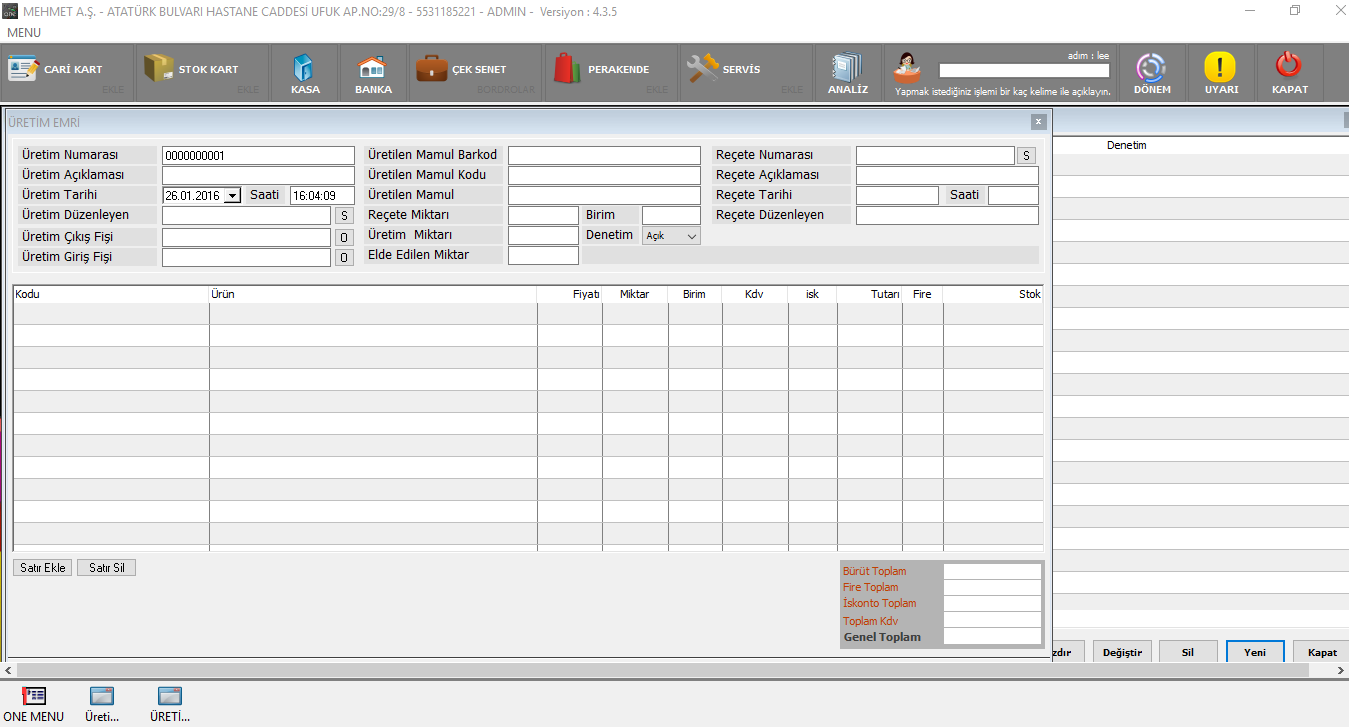Open the Analiz module
Image resolution: width=1349 pixels, height=727 pixels.
(847, 73)
